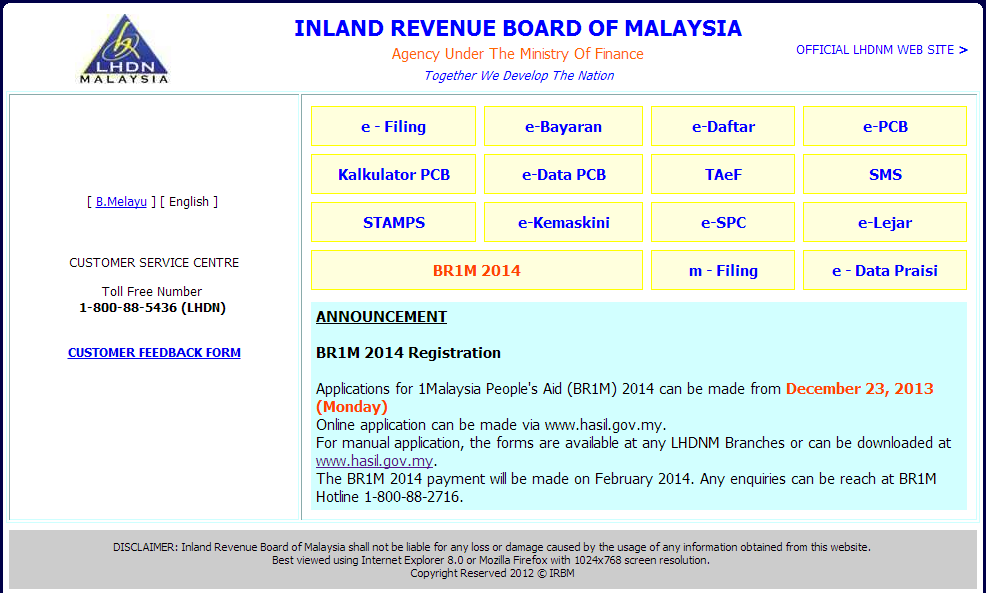Click the 'Best viewed using Internet Explorer' line
Image resolution: width=986 pixels, height=593 pixels.
point(490,560)
